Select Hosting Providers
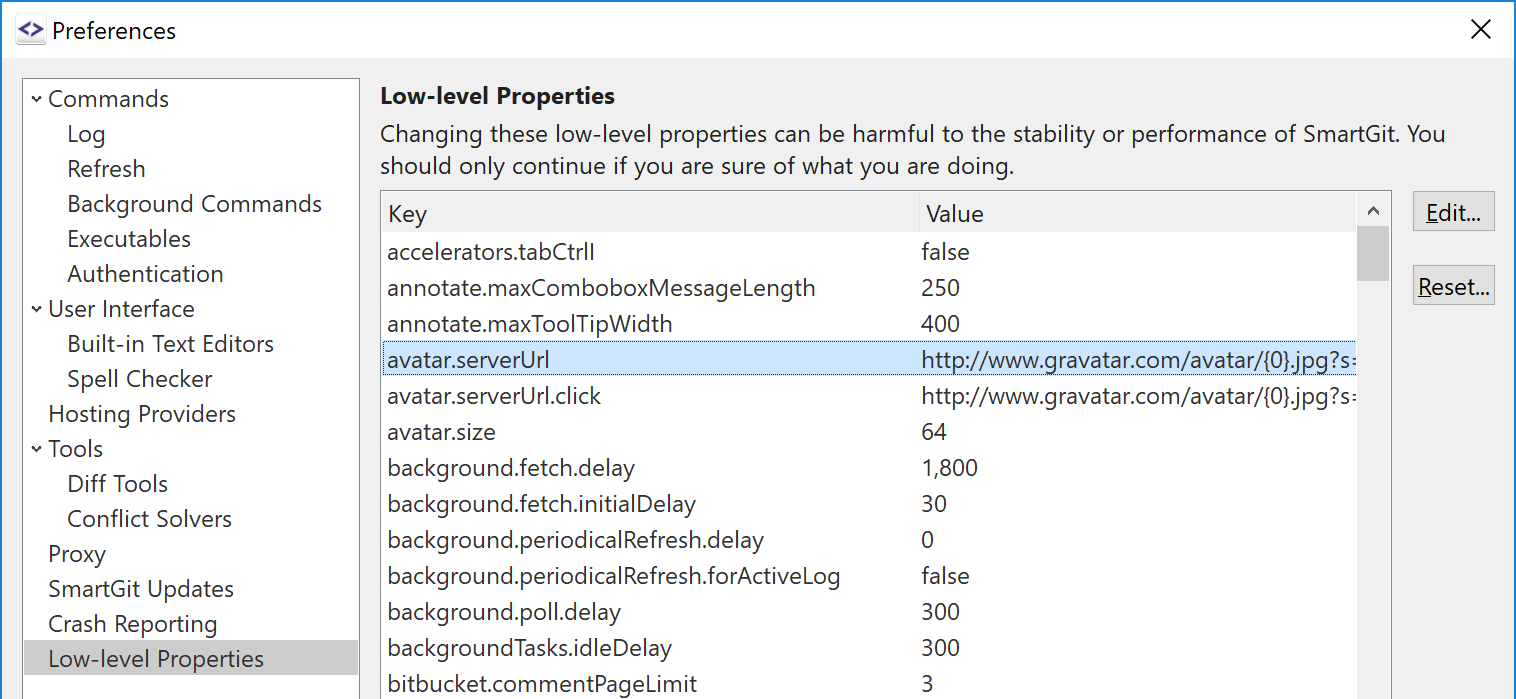This screenshot has height=699, width=1516. pyautogui.click(x=142, y=413)
